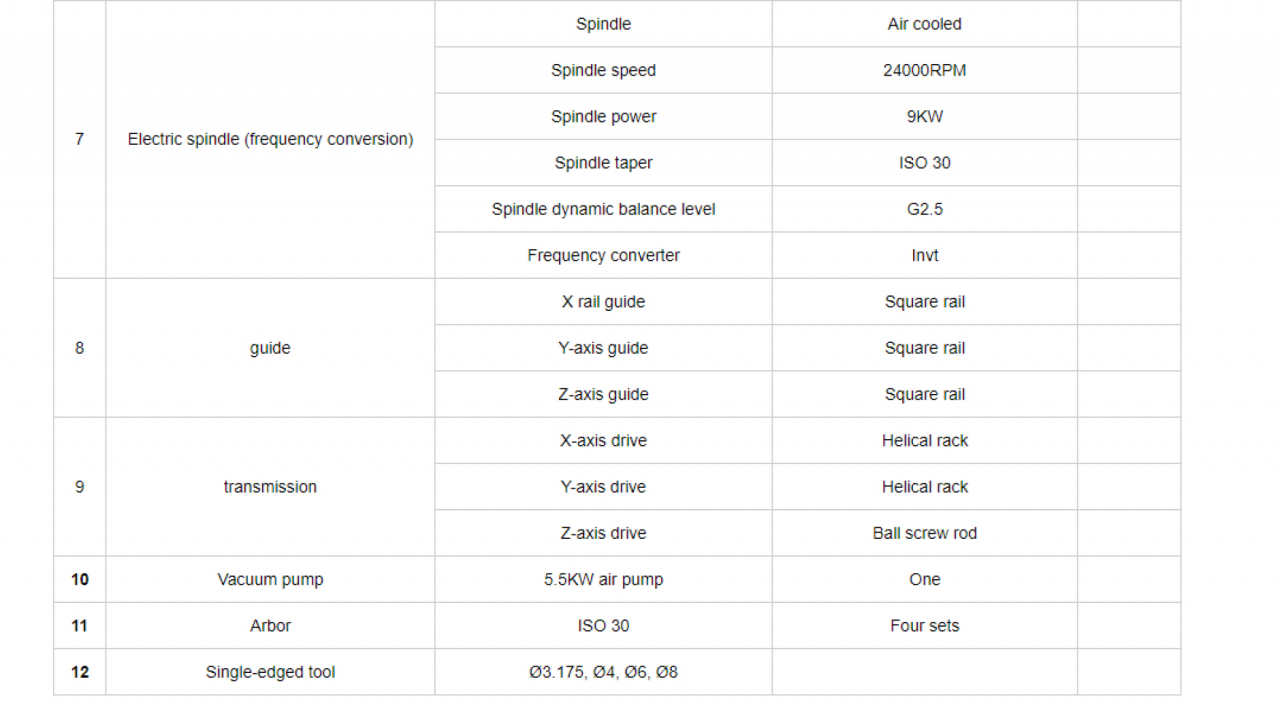
Task: Click the "Air cooled" spindle value cell
Action: click(x=924, y=24)
